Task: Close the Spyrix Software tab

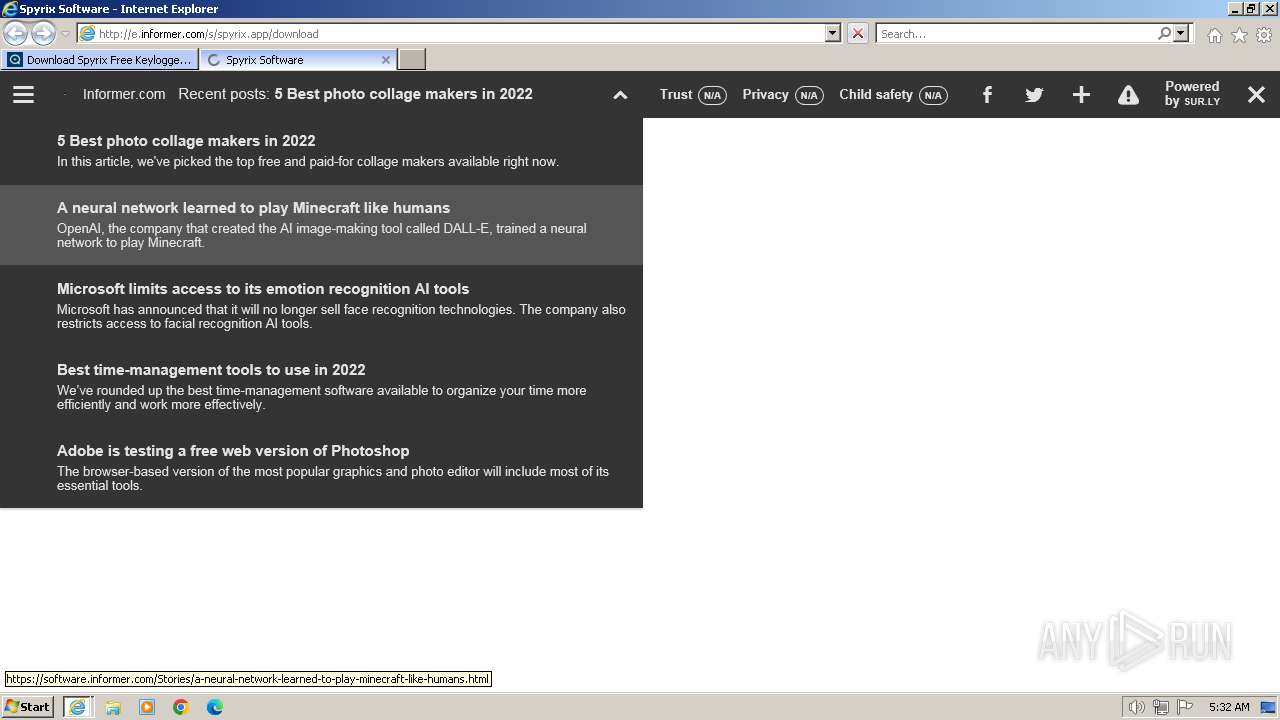Action: pyautogui.click(x=386, y=60)
